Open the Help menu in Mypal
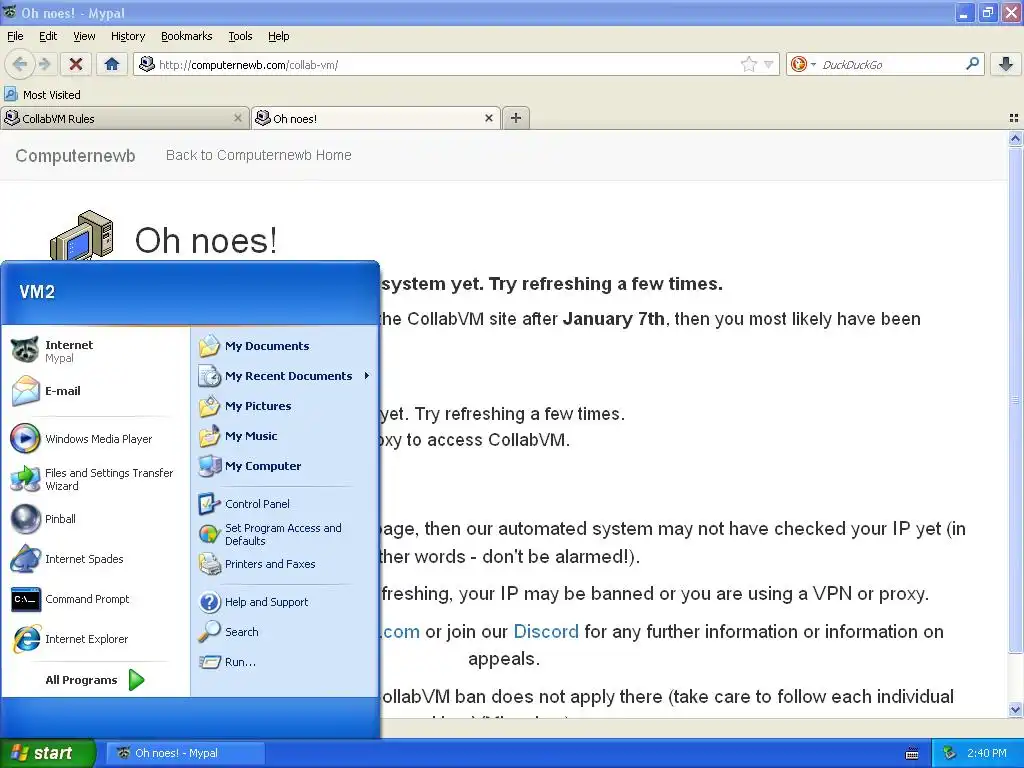The height and width of the screenshot is (768, 1024). point(278,36)
